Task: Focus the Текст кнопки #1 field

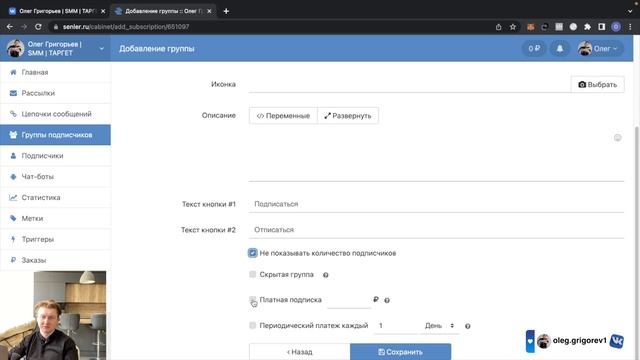Action: pos(436,204)
